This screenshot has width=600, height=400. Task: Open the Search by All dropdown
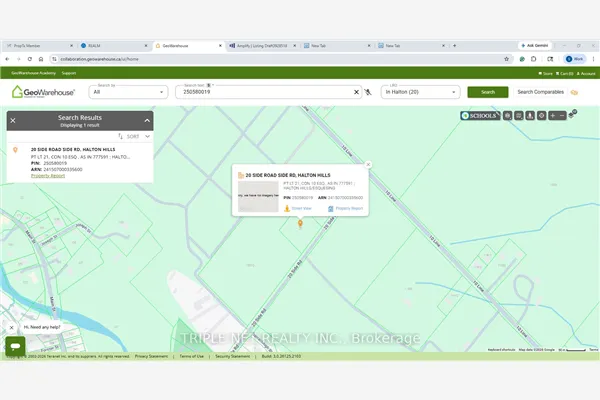pyautogui.click(x=128, y=92)
